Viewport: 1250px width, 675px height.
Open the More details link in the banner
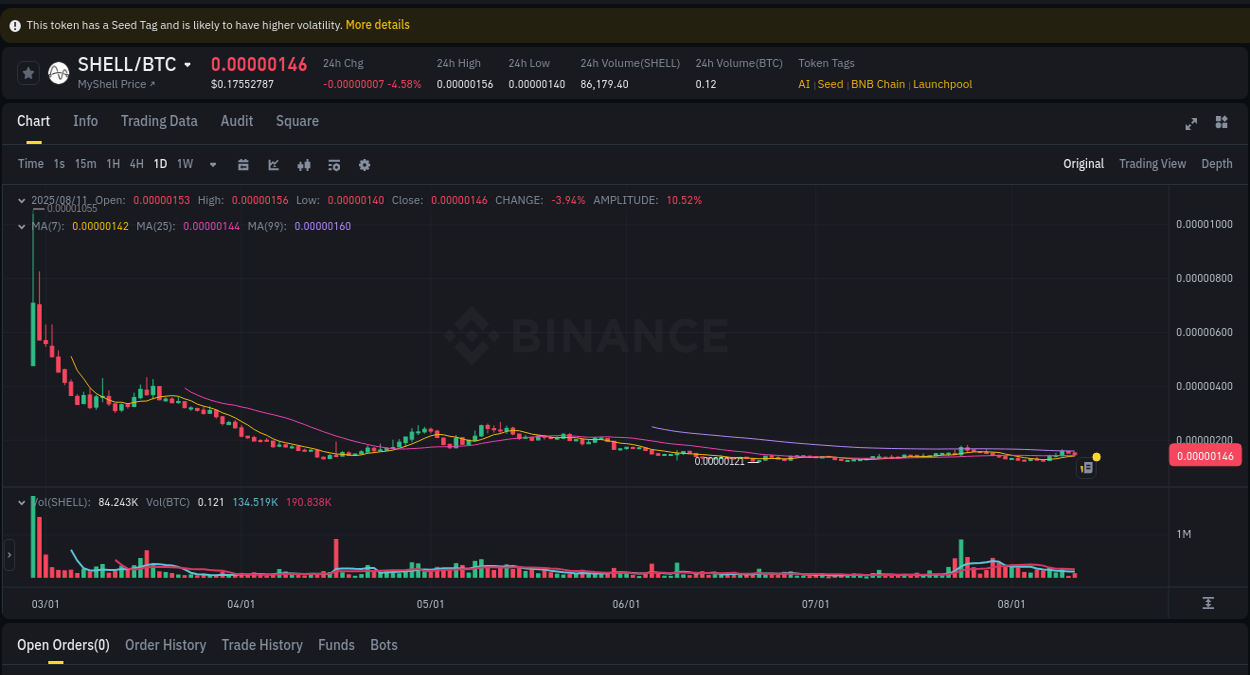click(x=377, y=24)
